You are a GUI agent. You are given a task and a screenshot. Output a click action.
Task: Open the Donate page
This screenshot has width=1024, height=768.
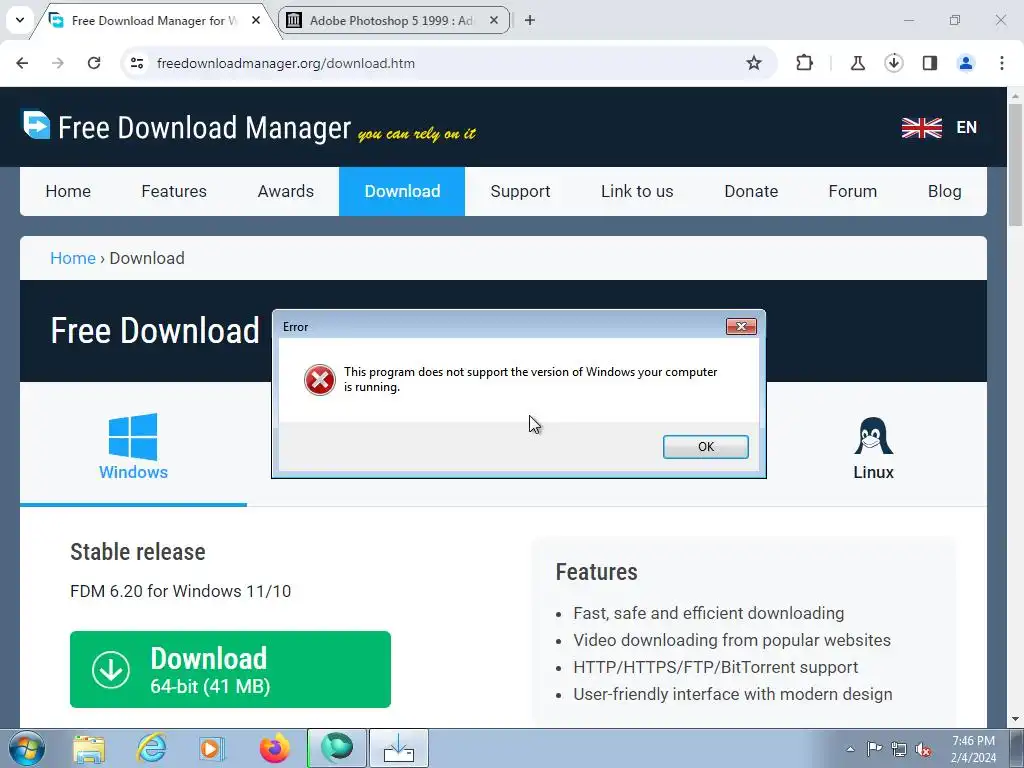[x=751, y=191]
